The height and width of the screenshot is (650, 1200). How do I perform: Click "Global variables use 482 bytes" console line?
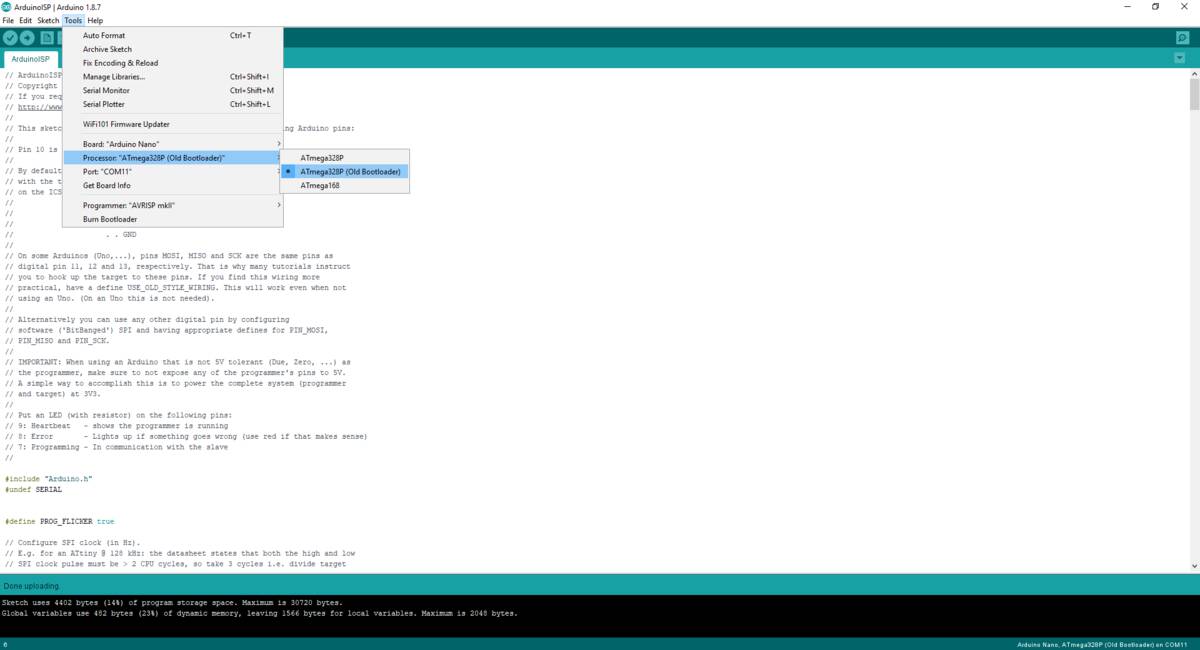tap(260, 613)
